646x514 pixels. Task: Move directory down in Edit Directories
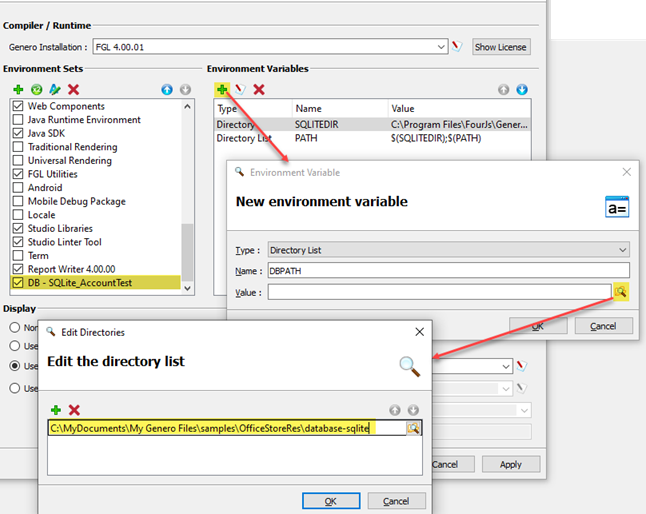coord(413,410)
